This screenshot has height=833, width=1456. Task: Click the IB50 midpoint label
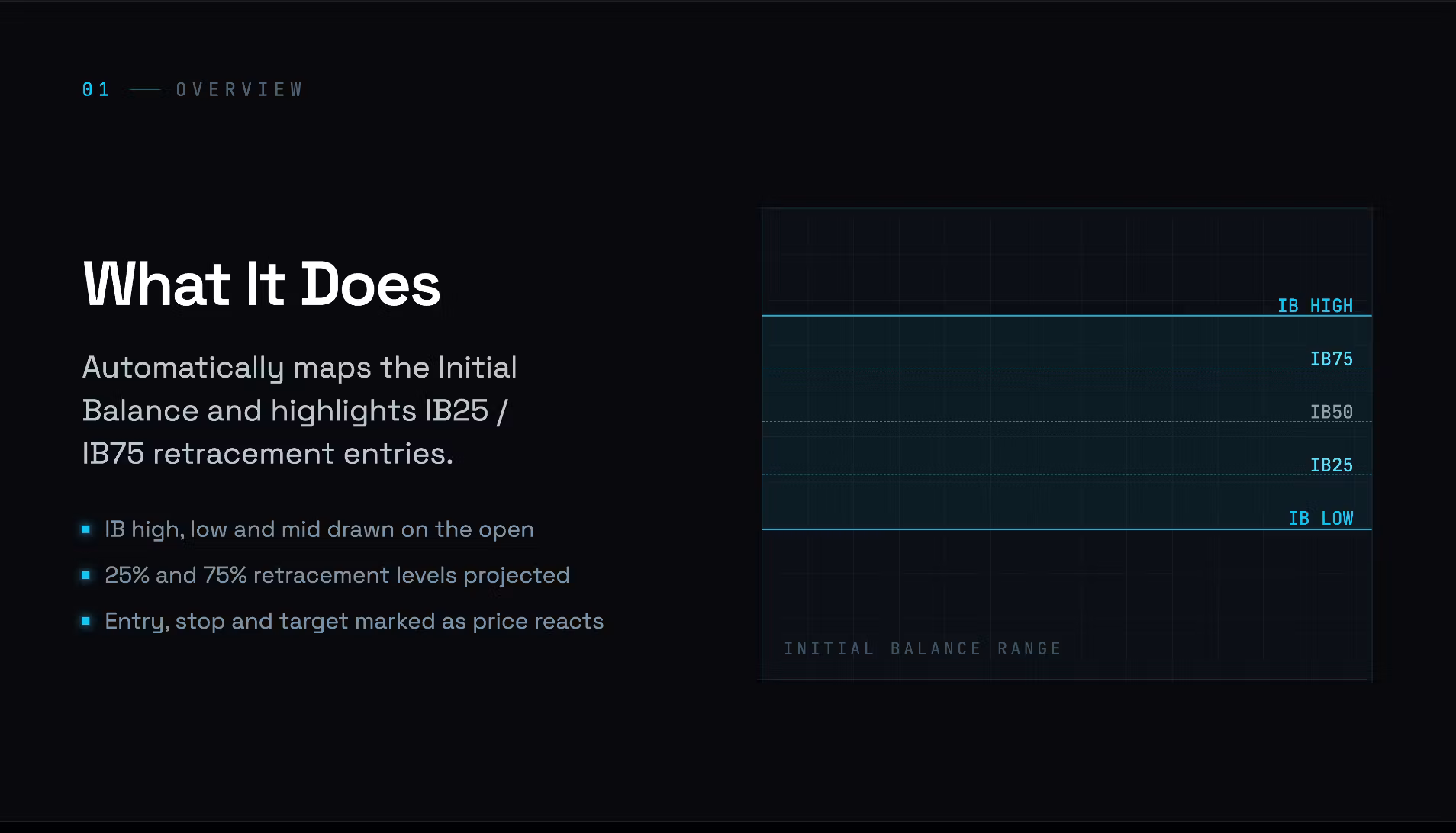coord(1332,413)
